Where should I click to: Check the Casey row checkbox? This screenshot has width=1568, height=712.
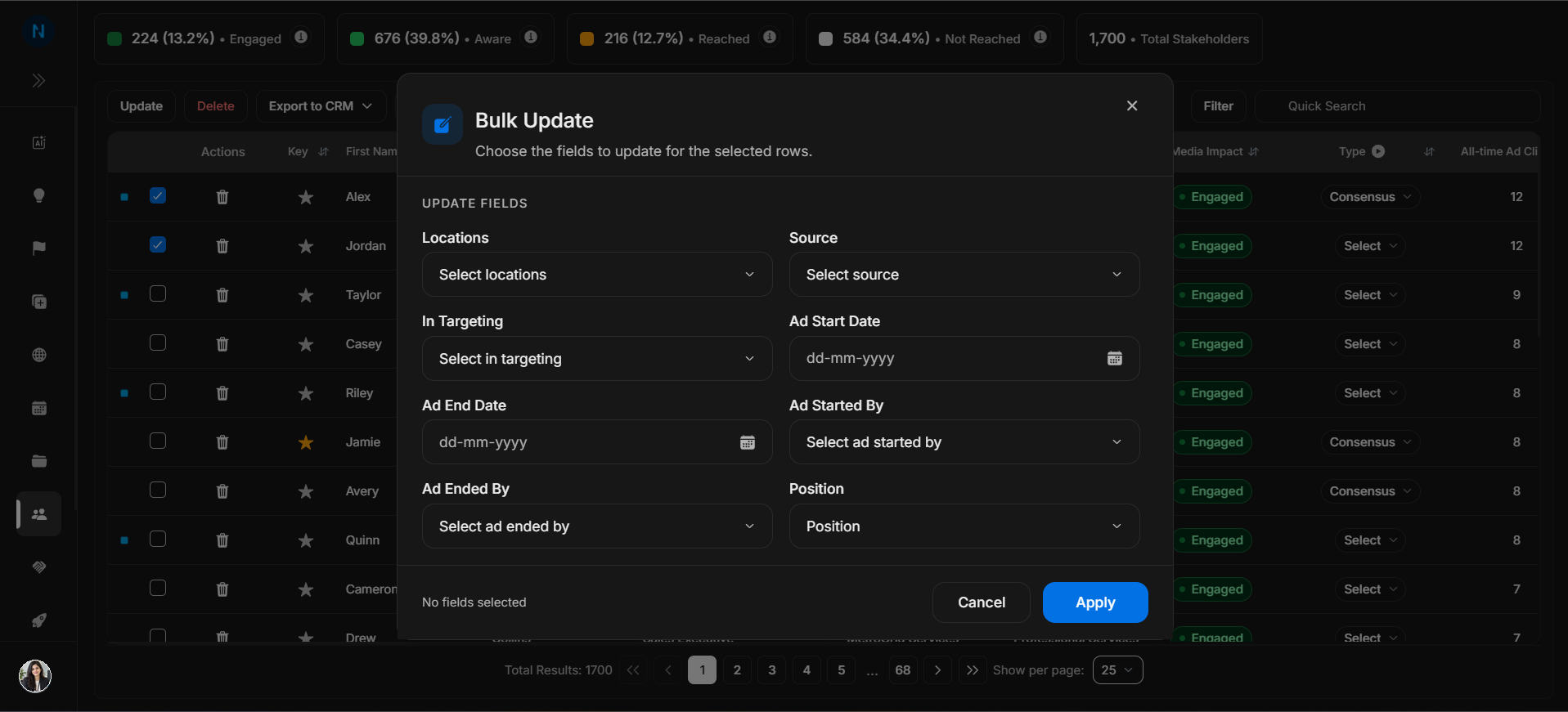tap(158, 343)
